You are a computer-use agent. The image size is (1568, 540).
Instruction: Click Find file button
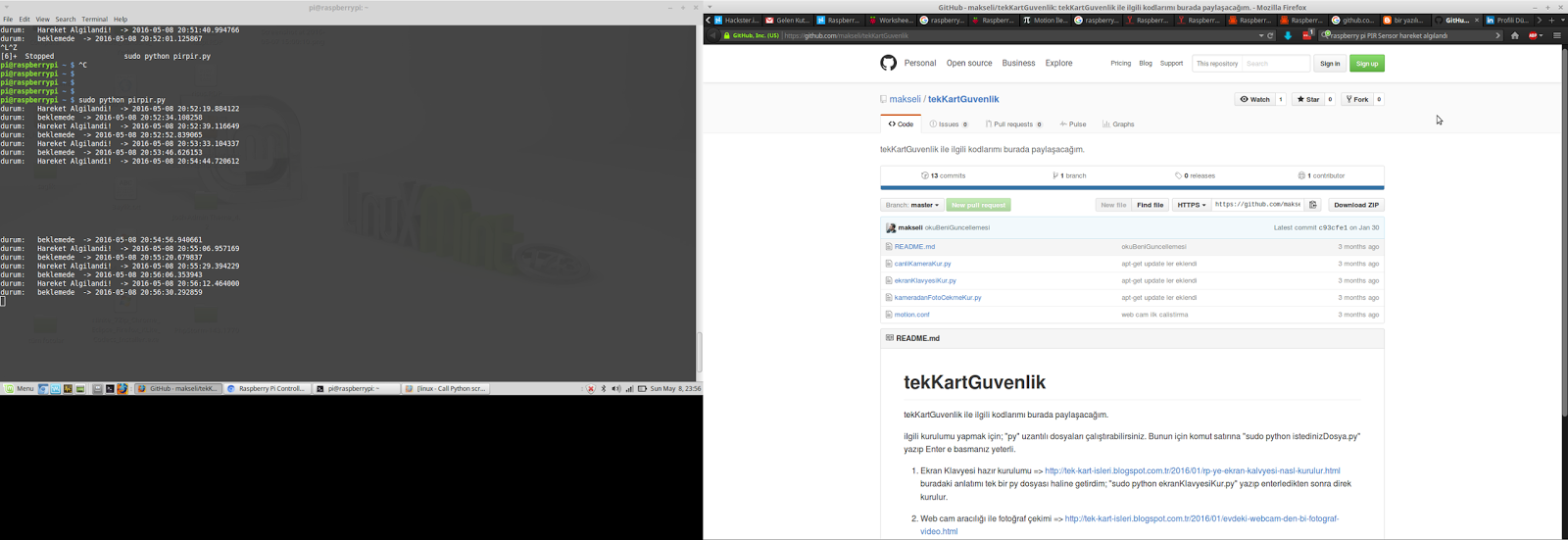click(1151, 205)
